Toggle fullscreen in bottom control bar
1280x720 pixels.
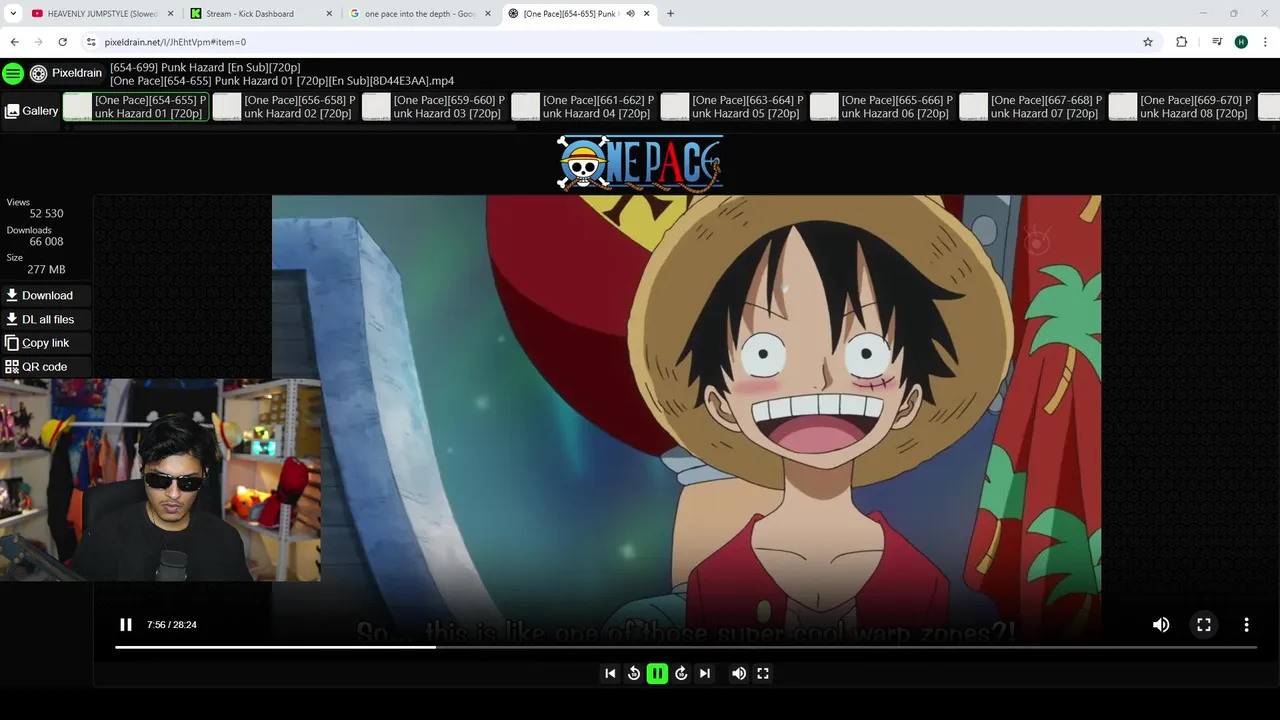[x=763, y=674]
